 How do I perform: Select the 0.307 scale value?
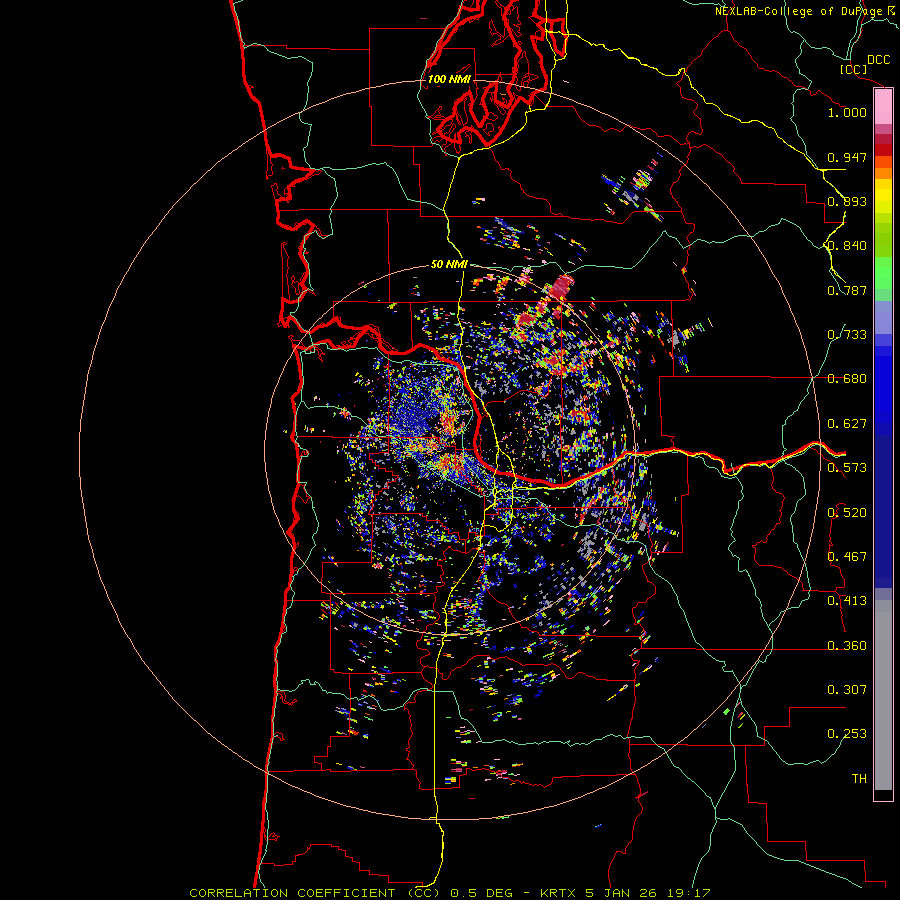click(847, 690)
